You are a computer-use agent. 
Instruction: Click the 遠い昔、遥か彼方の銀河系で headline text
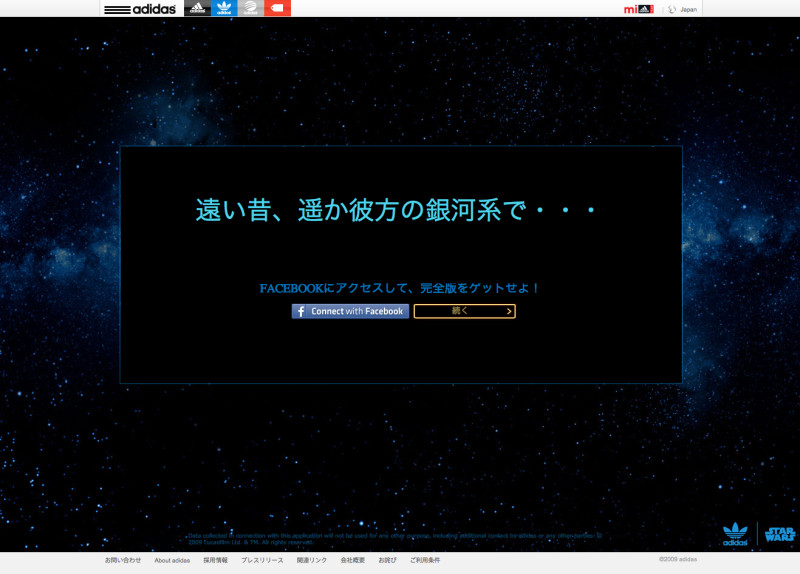pyautogui.click(x=396, y=210)
